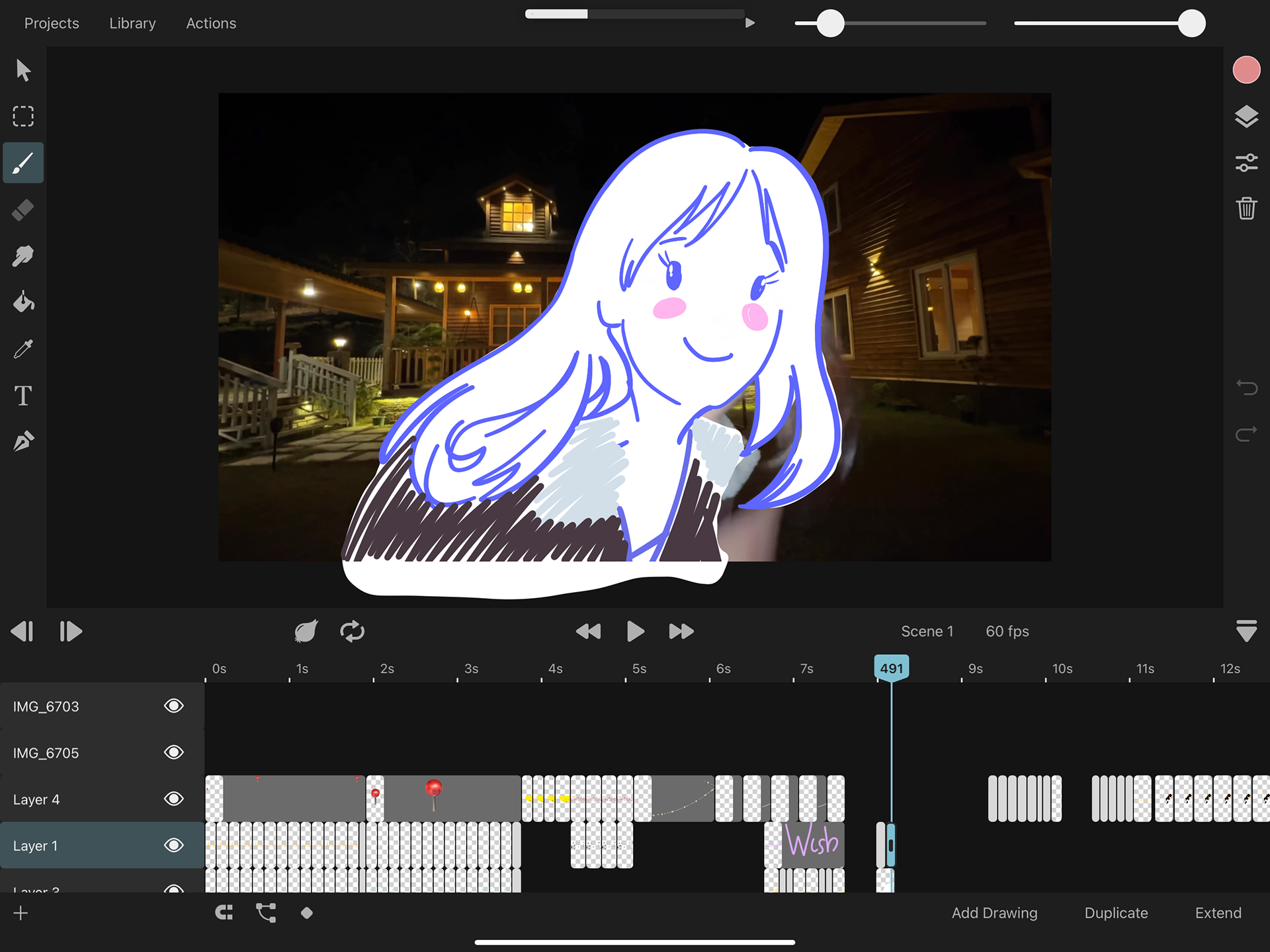
Task: Select the Paint Bucket fill tool
Action: tap(23, 302)
